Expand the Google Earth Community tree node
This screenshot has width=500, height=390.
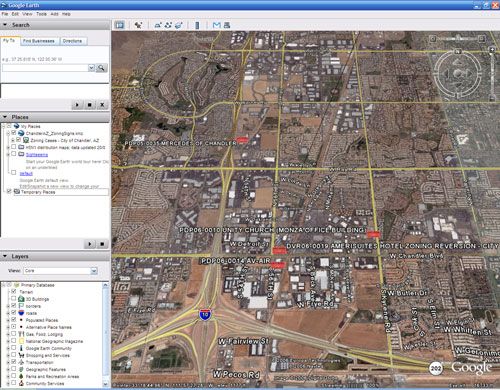click(8, 348)
